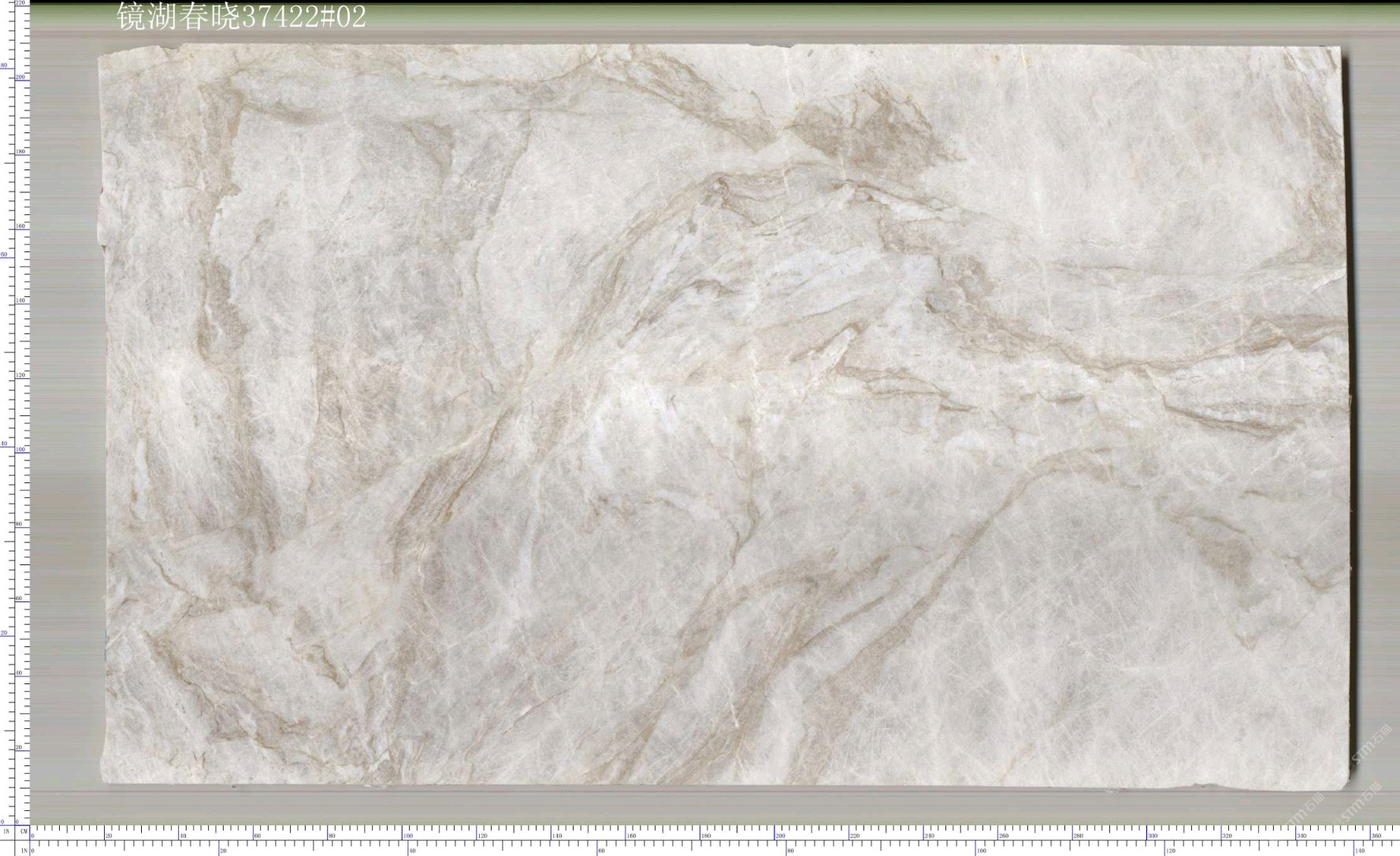
Task: Click the 100 inch mark on bottom ruler
Action: (x=981, y=851)
